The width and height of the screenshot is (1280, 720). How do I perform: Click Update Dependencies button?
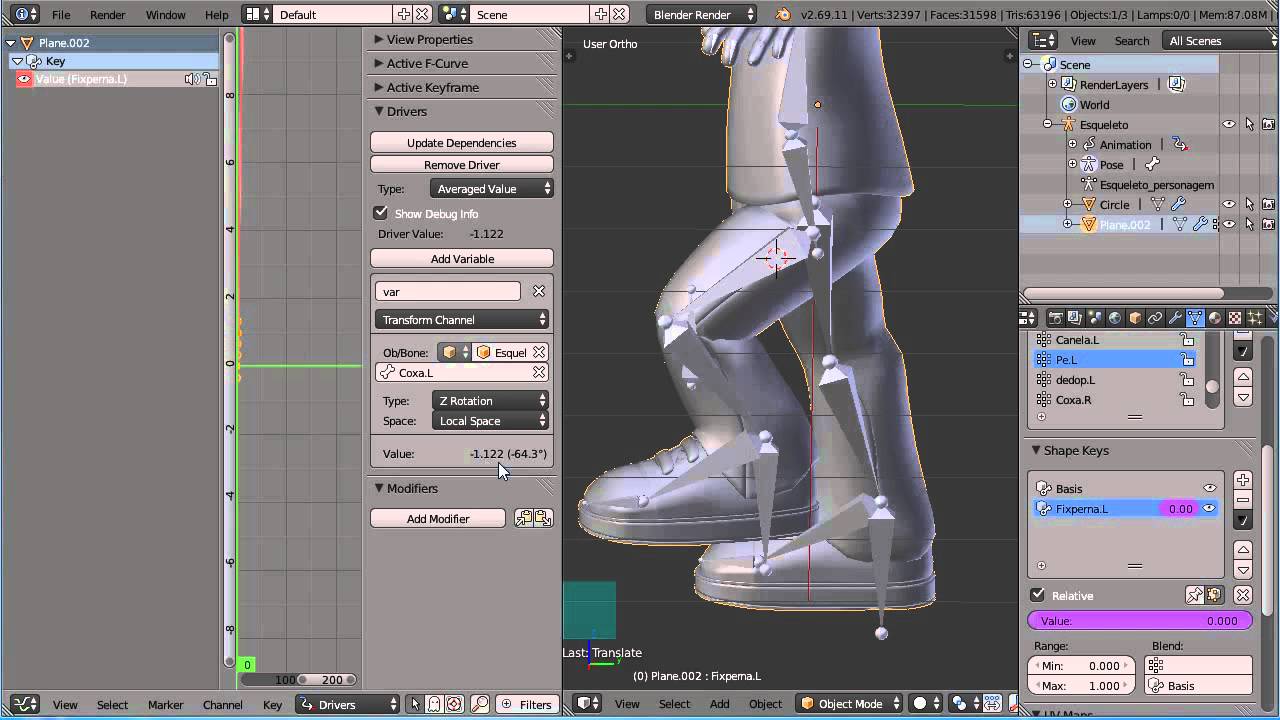coord(462,142)
